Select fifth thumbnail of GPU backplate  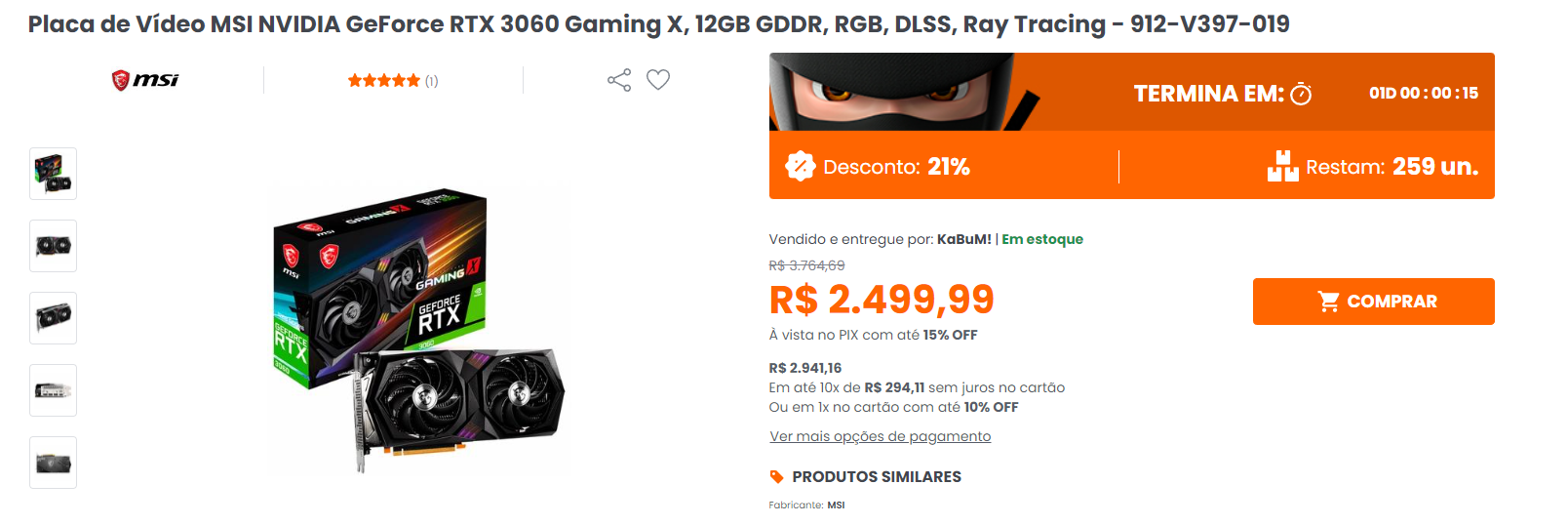54,463
